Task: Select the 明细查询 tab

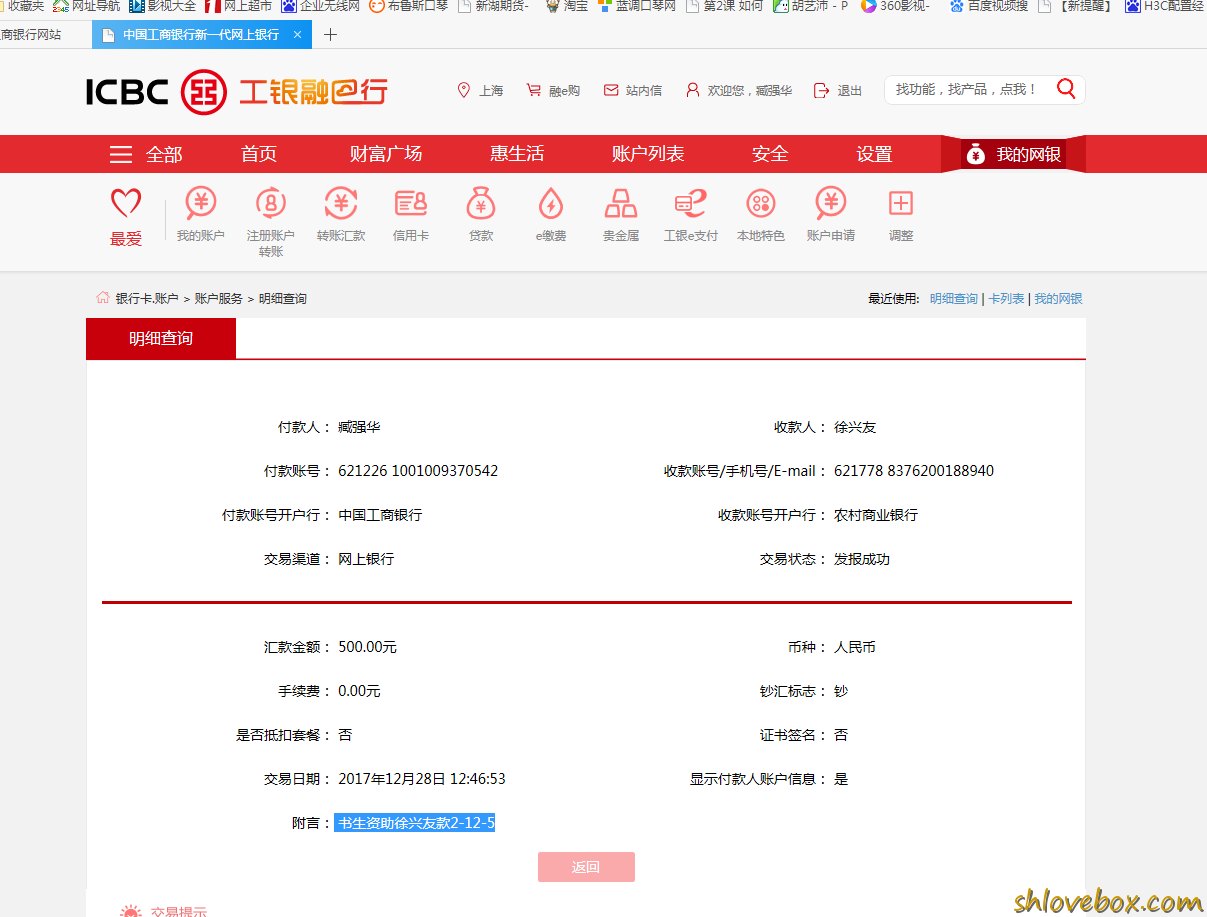Action: pyautogui.click(x=161, y=338)
